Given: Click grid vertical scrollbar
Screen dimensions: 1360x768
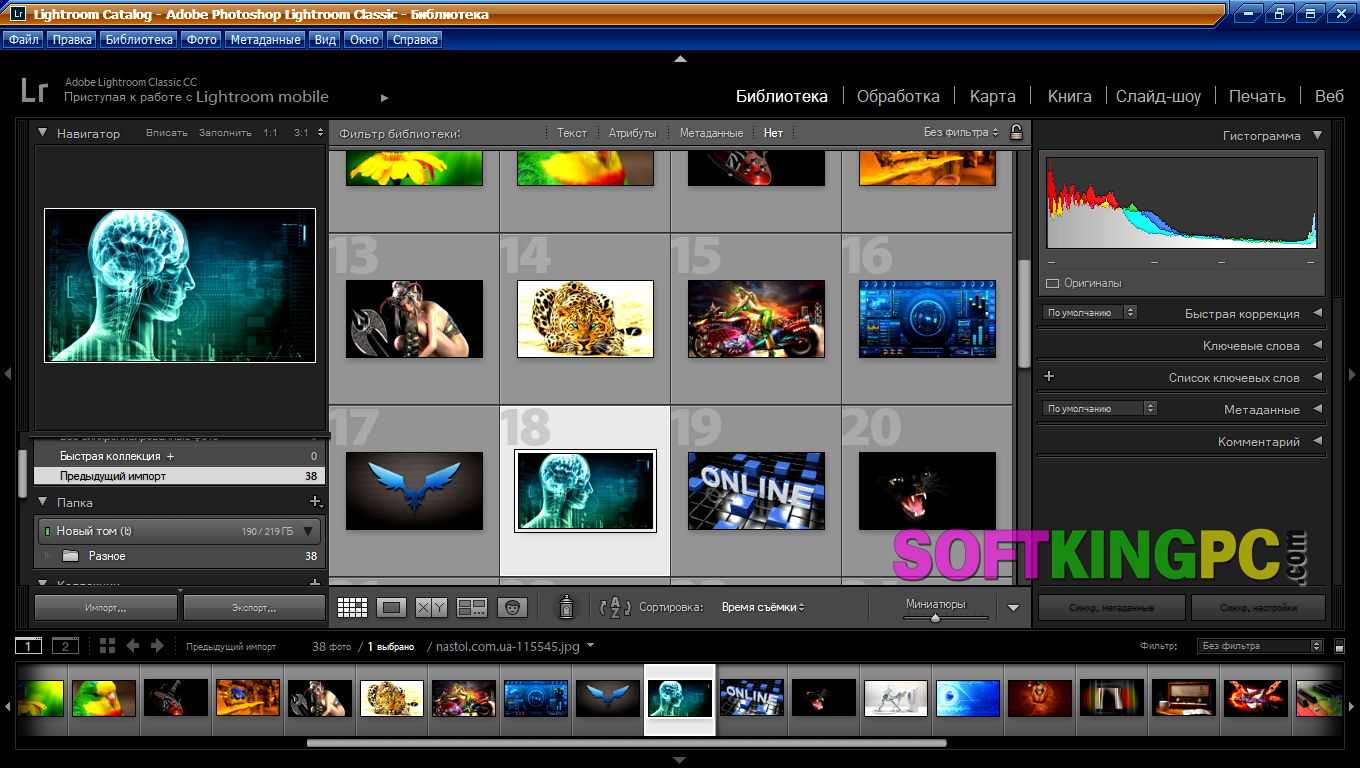Looking at the screenshot, I should point(1023,313).
